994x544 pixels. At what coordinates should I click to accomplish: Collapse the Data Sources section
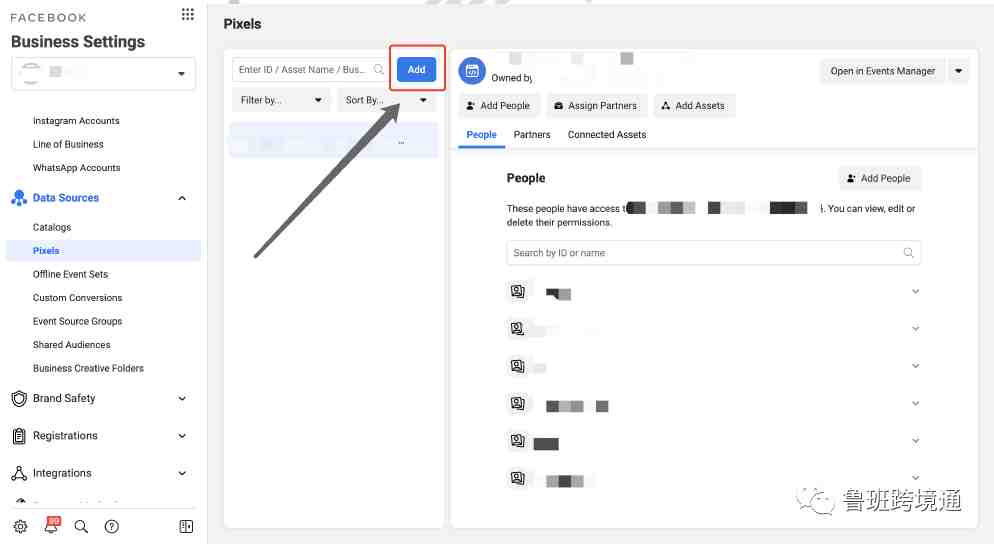[182, 198]
